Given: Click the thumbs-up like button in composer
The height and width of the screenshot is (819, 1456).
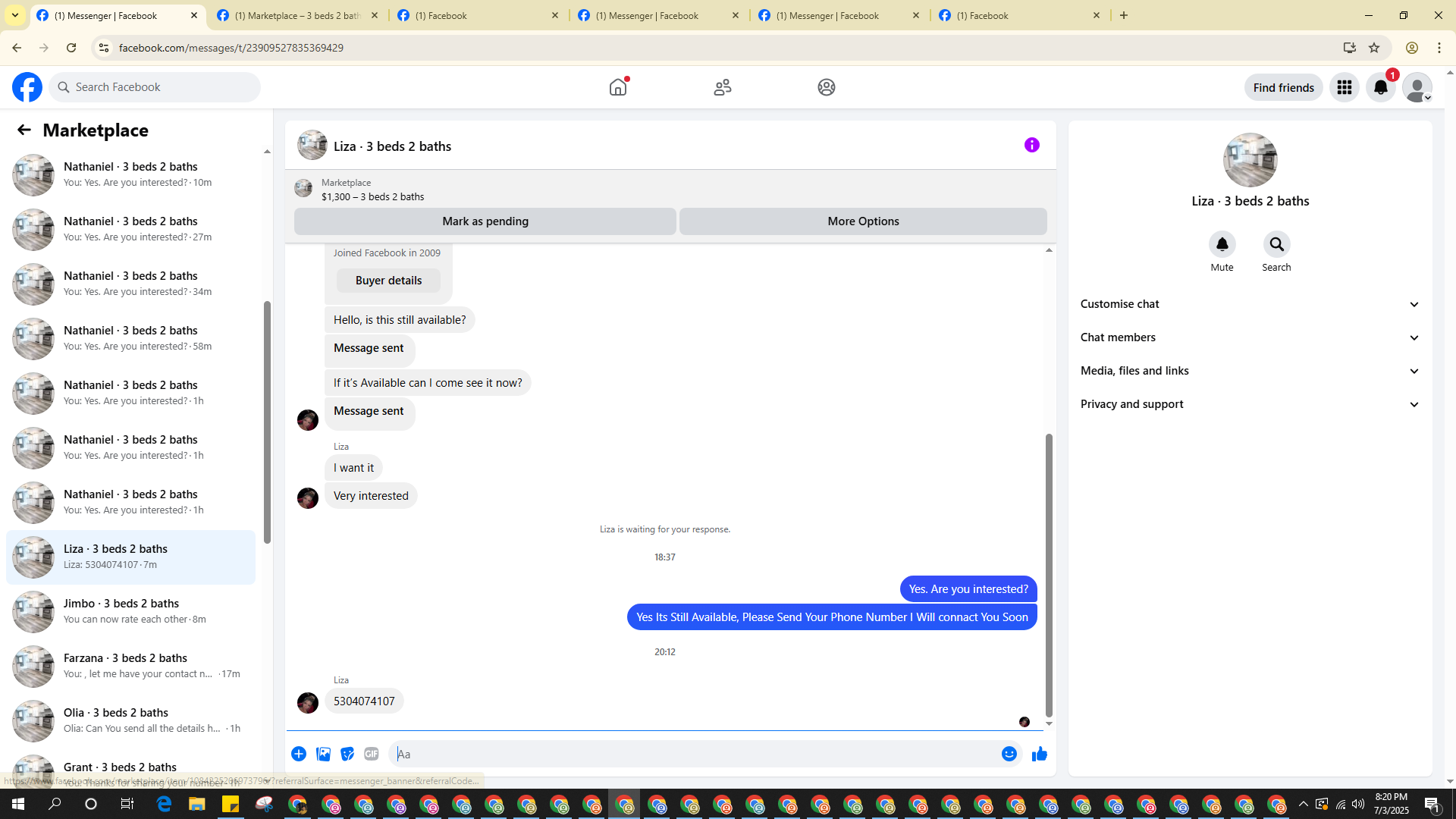Looking at the screenshot, I should pyautogui.click(x=1039, y=754).
